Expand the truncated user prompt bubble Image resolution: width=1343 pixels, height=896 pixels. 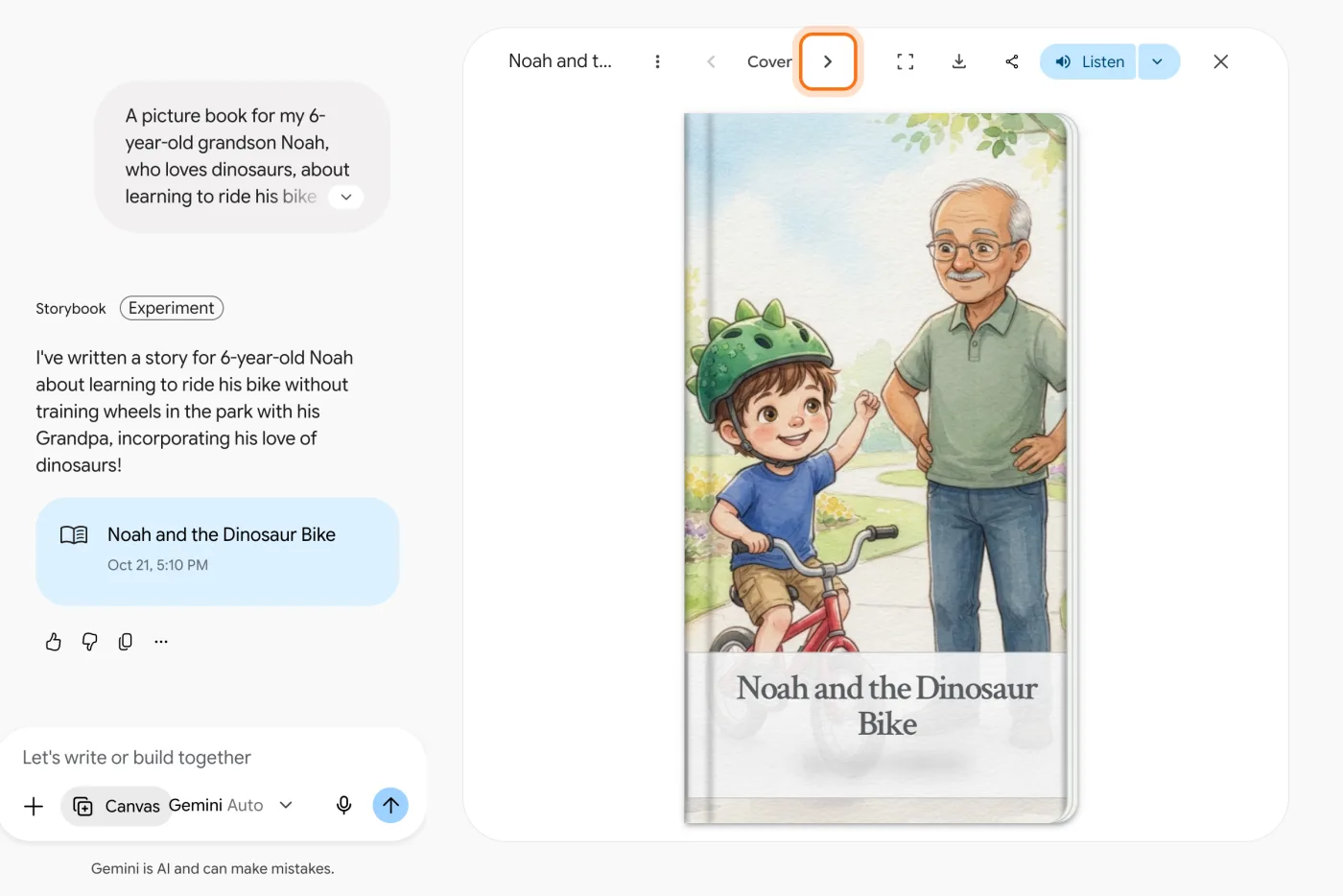coord(346,197)
